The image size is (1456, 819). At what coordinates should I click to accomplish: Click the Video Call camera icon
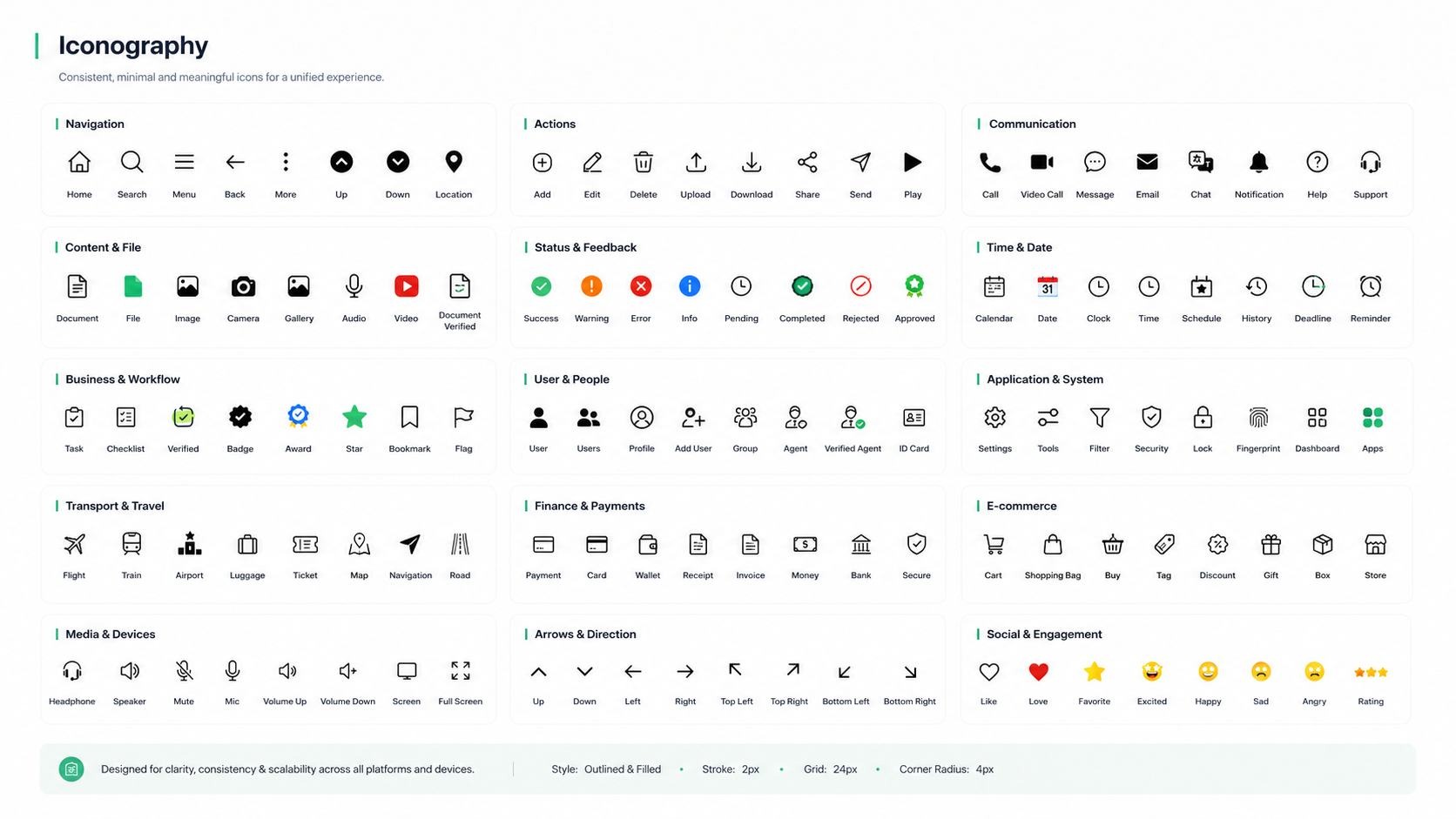pos(1041,162)
